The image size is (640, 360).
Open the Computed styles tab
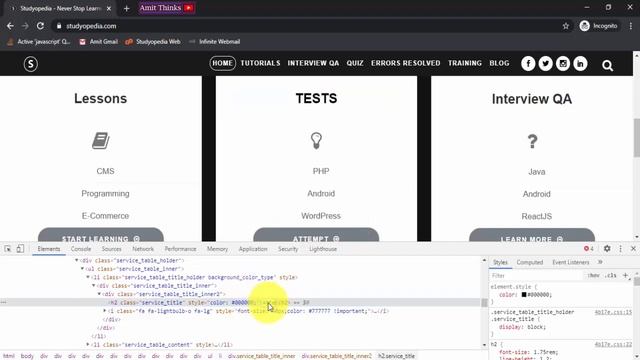click(x=530, y=262)
